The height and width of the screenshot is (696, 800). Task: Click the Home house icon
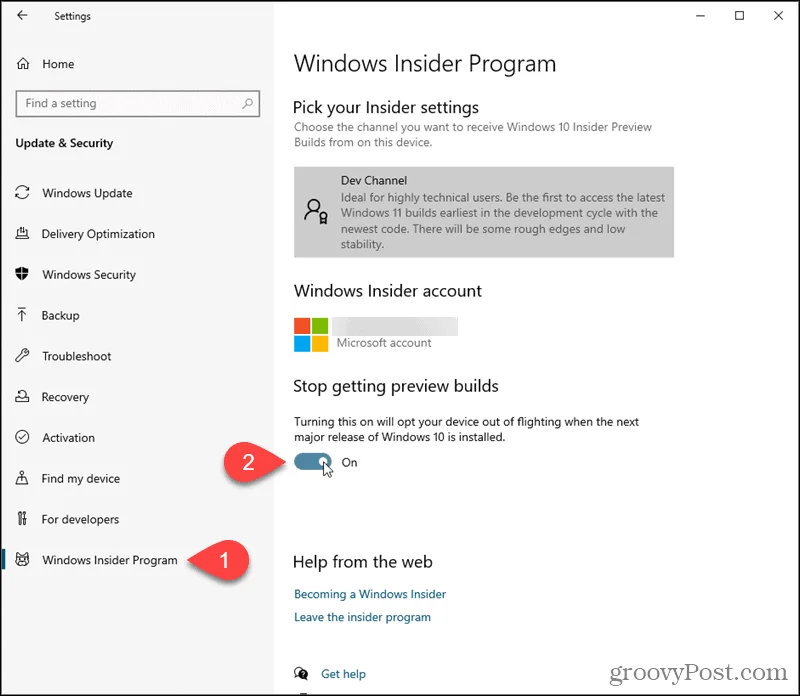23,64
